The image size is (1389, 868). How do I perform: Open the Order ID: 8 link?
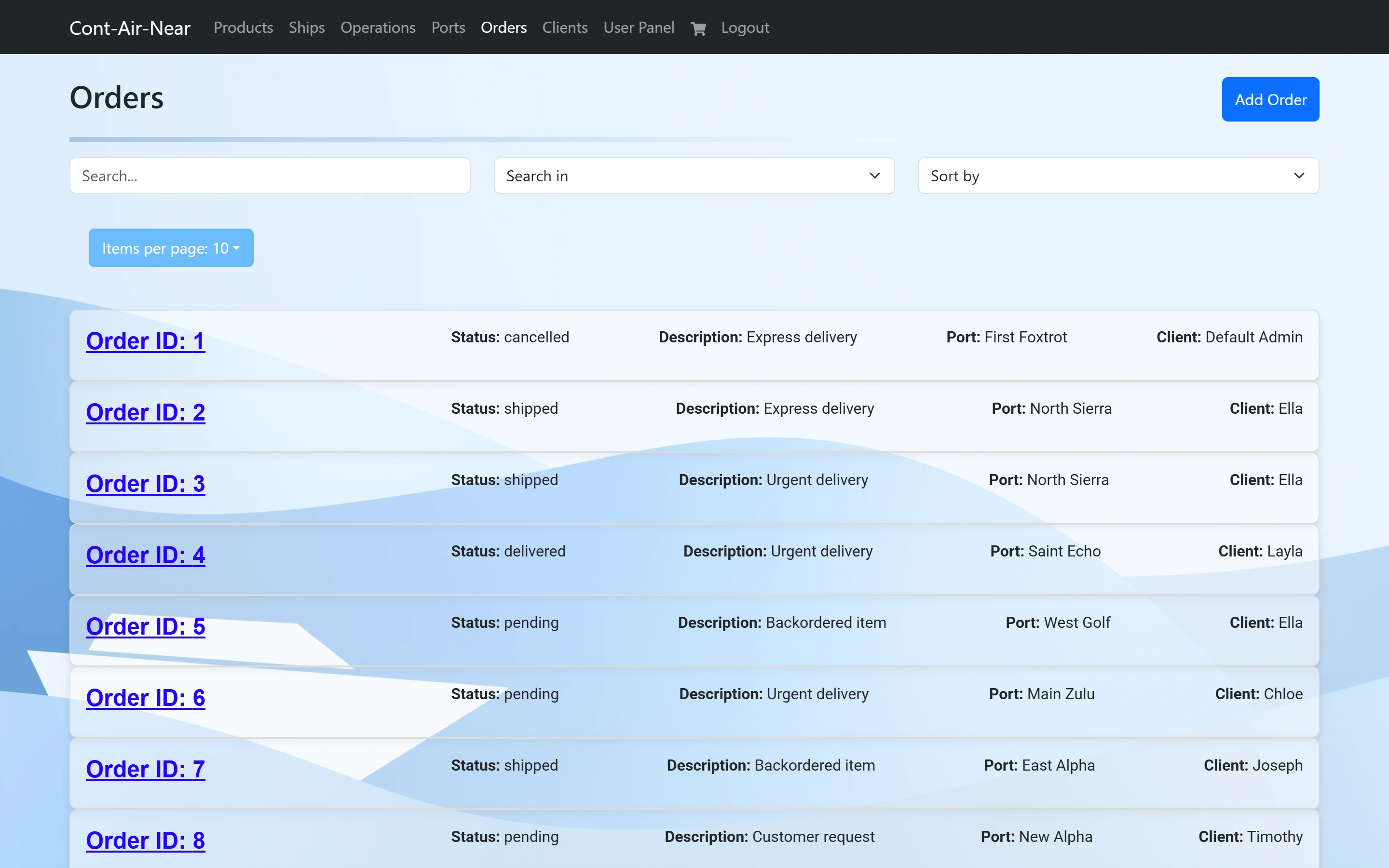[145, 841]
